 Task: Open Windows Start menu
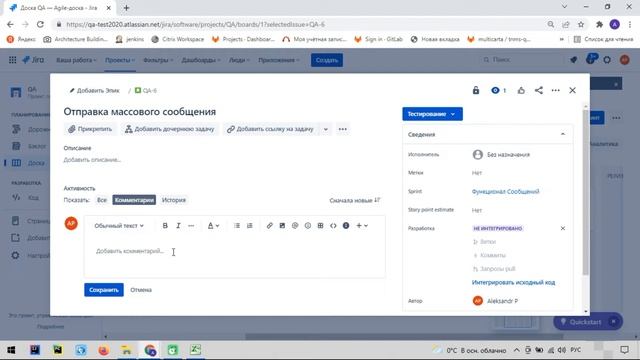11,350
